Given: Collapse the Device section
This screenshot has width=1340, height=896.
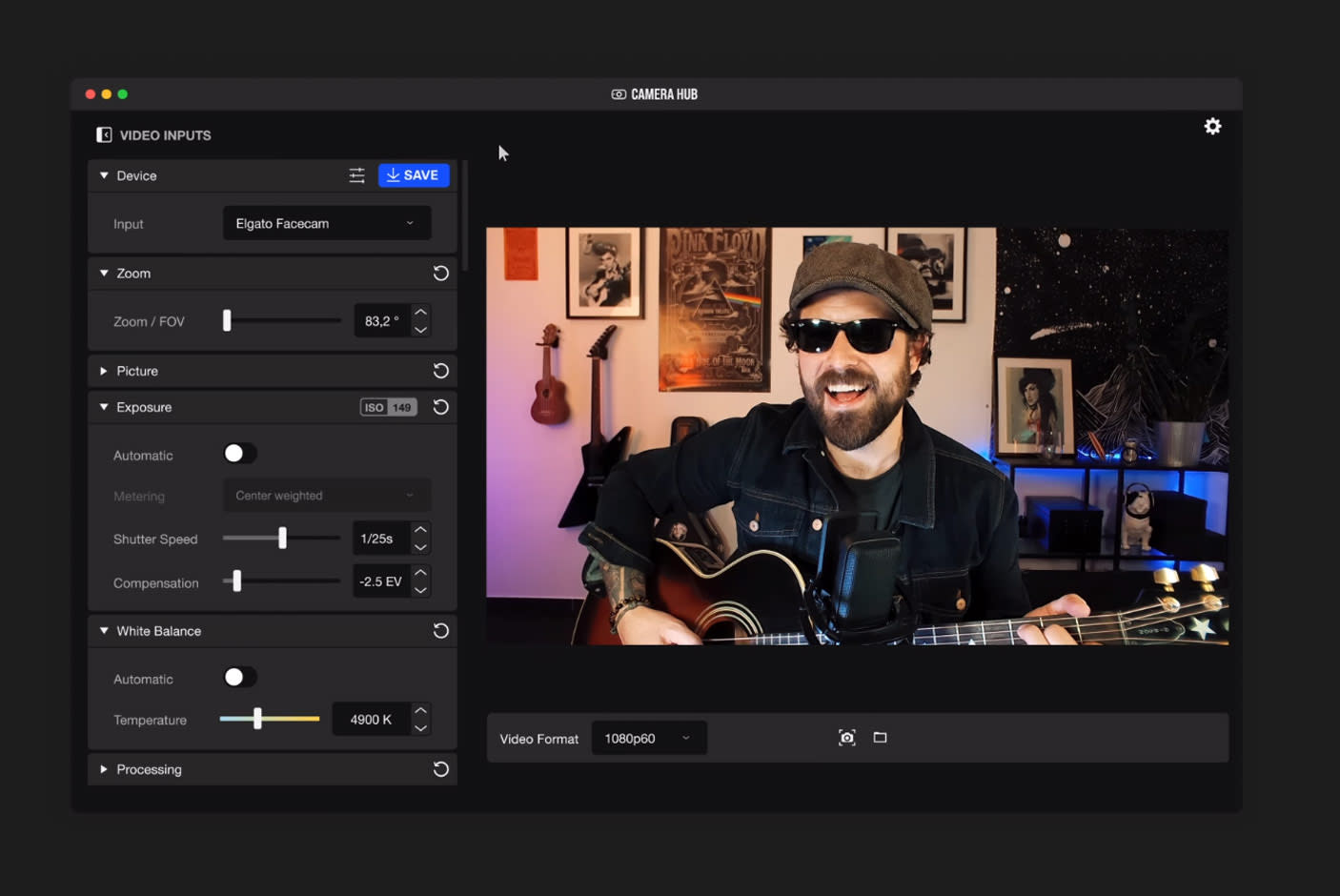Looking at the screenshot, I should (104, 175).
